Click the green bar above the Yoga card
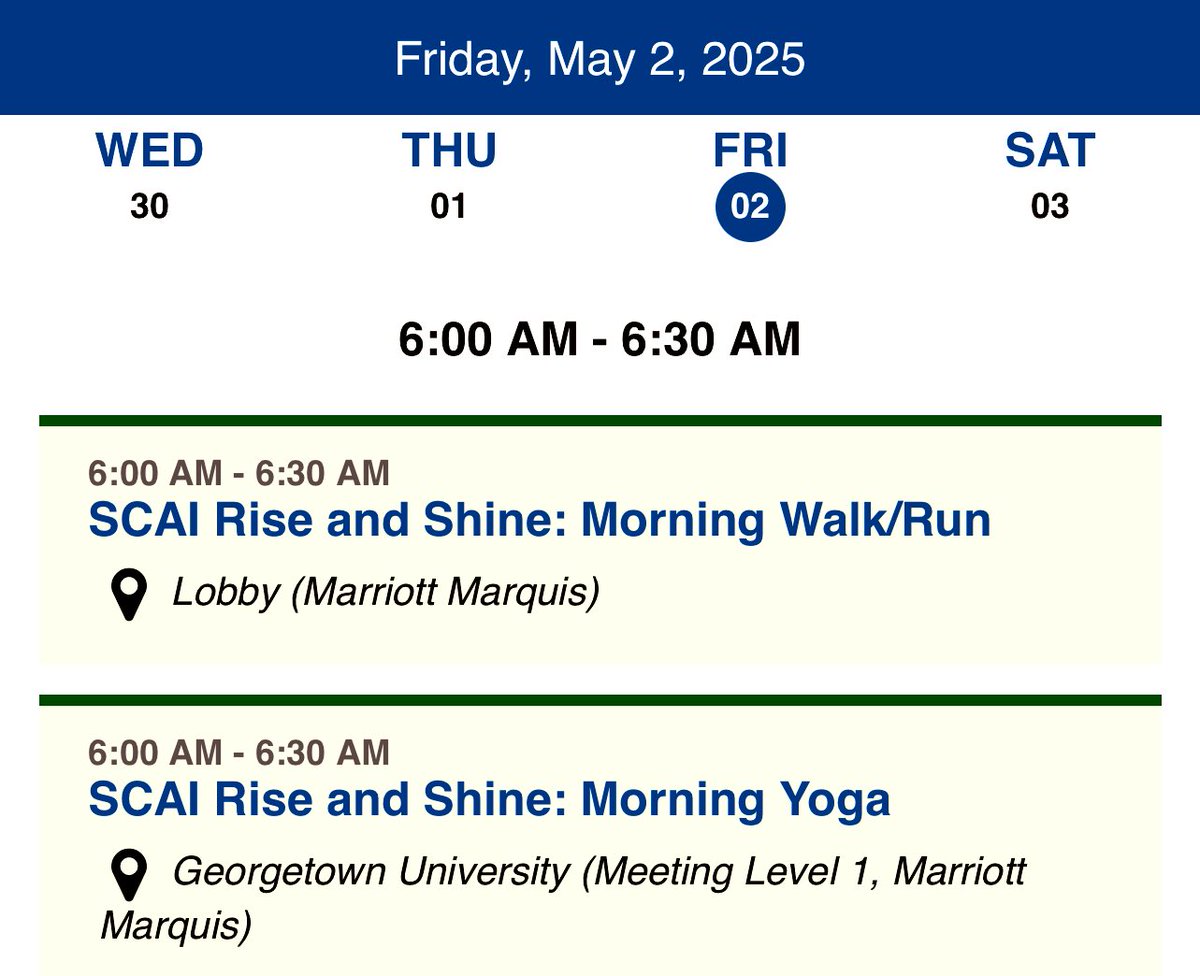The height and width of the screenshot is (976, 1200). click(x=600, y=700)
